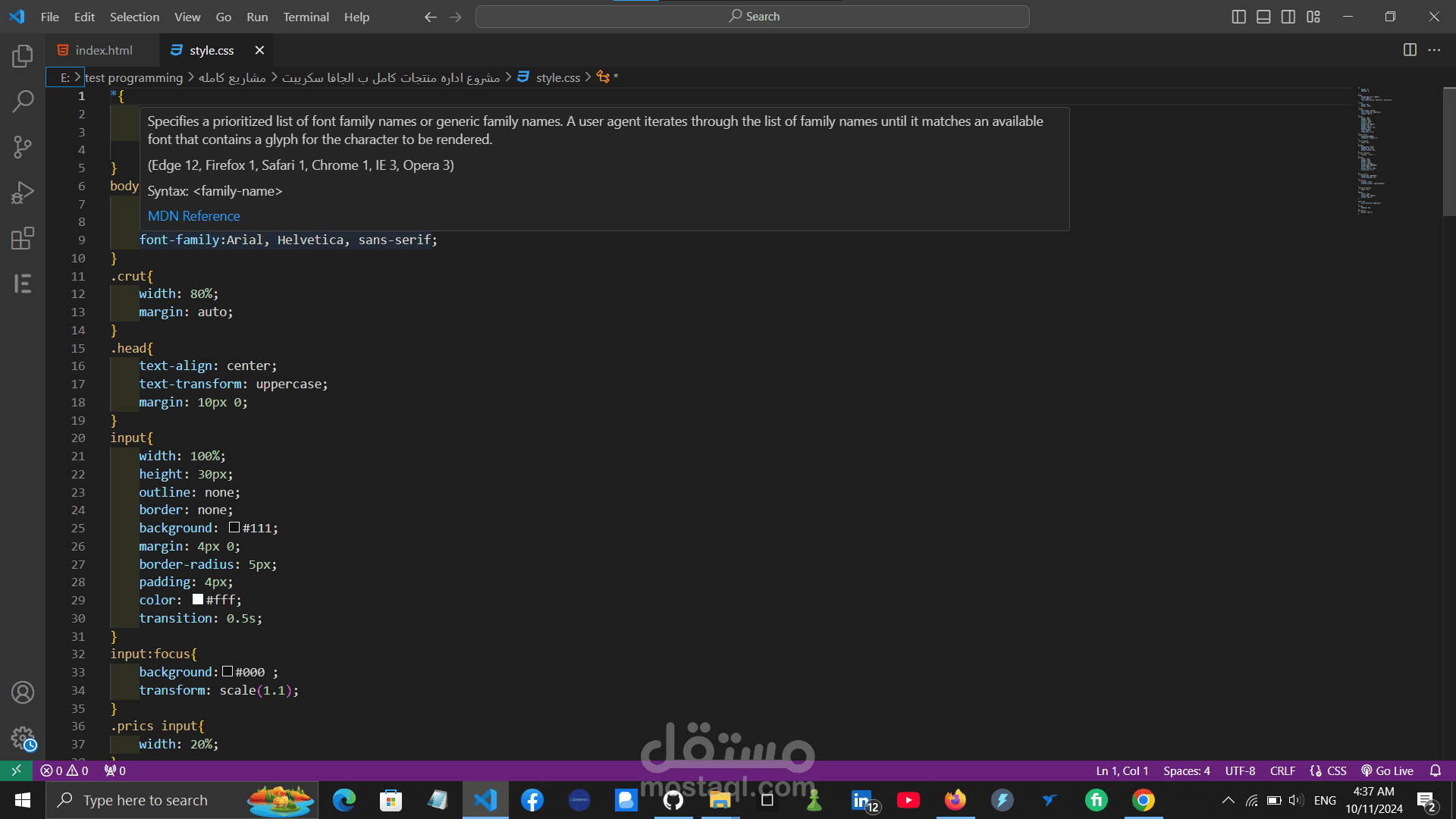
Task: Open the MDN Reference link
Action: pyautogui.click(x=193, y=216)
